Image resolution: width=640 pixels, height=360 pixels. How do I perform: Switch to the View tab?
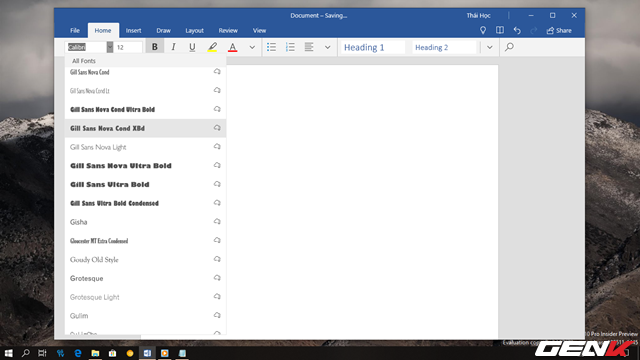259,30
